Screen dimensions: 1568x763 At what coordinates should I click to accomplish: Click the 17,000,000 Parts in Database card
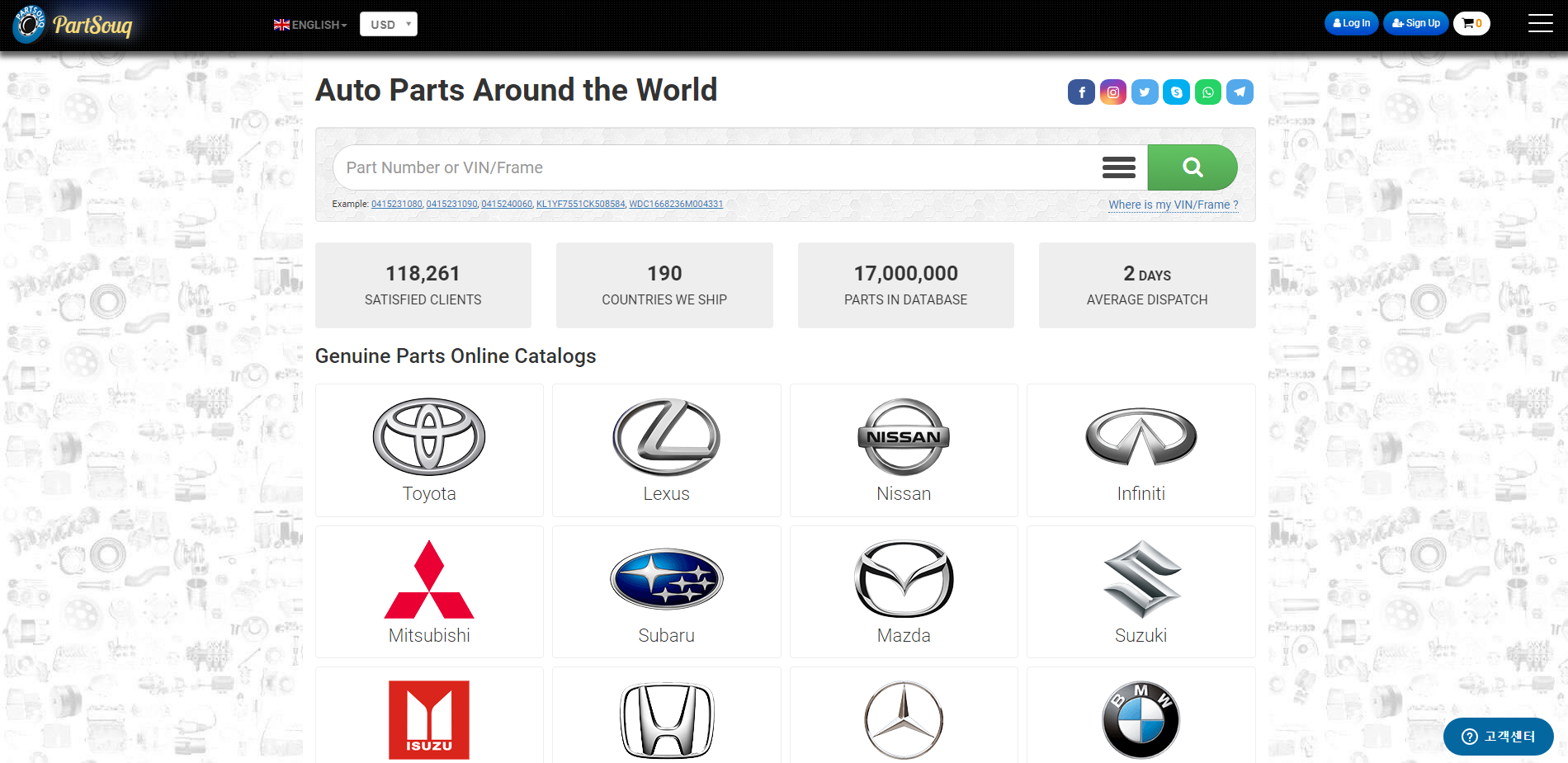[x=906, y=285]
